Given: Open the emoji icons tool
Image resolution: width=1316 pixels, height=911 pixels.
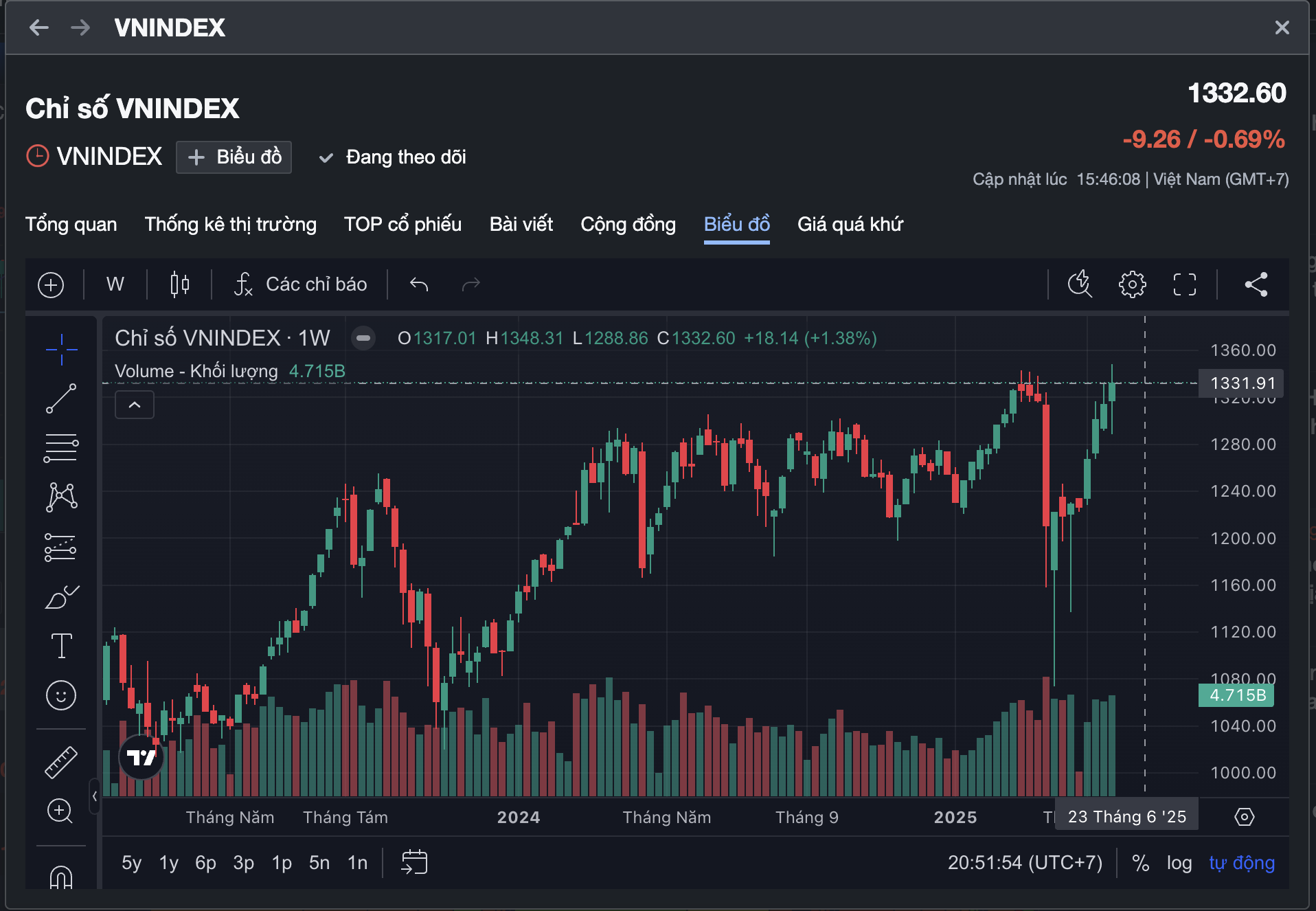Looking at the screenshot, I should [x=61, y=695].
